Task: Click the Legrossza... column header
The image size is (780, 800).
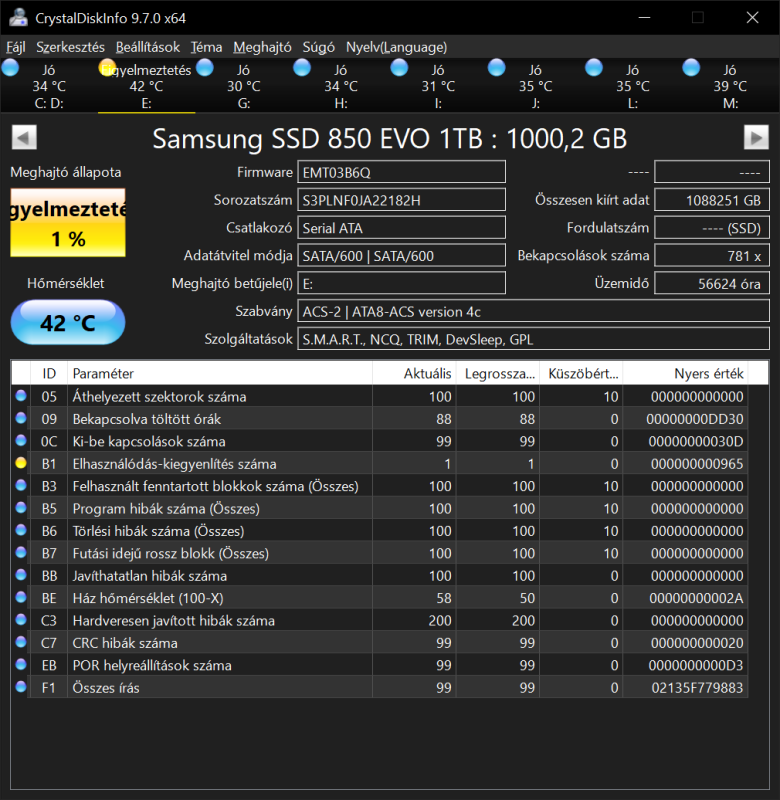Action: (498, 373)
